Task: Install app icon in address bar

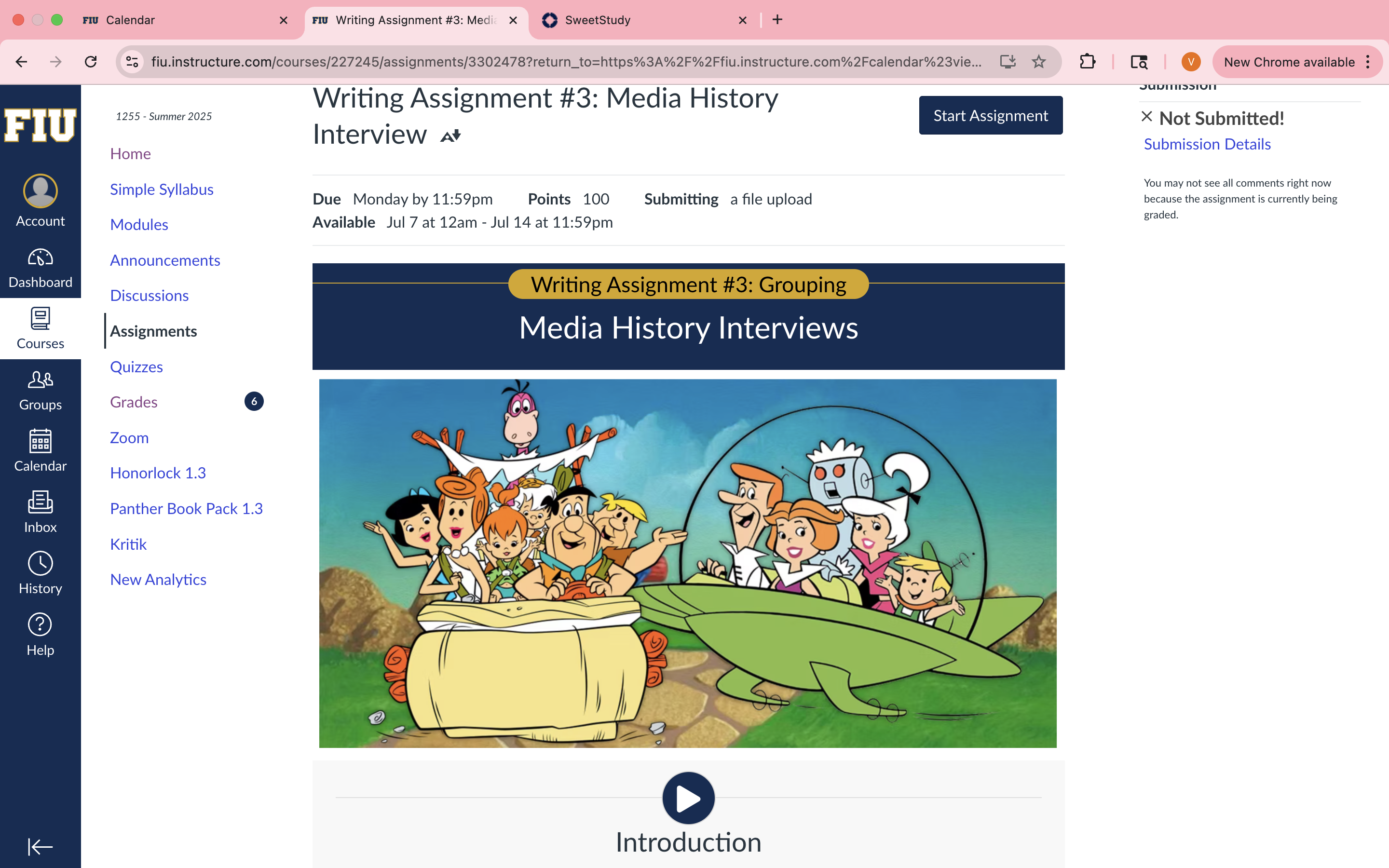Action: (x=1008, y=61)
